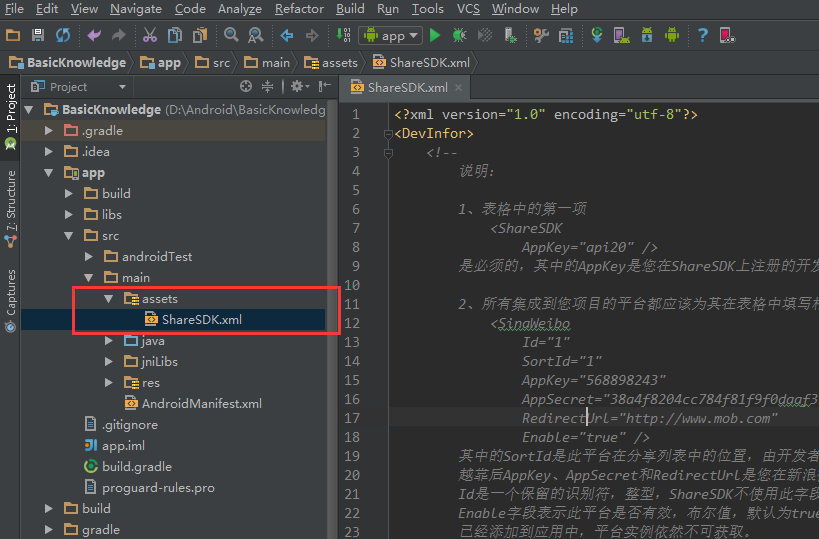The width and height of the screenshot is (819, 539).
Task: Click the Find magnifier icon
Action: click(231, 36)
